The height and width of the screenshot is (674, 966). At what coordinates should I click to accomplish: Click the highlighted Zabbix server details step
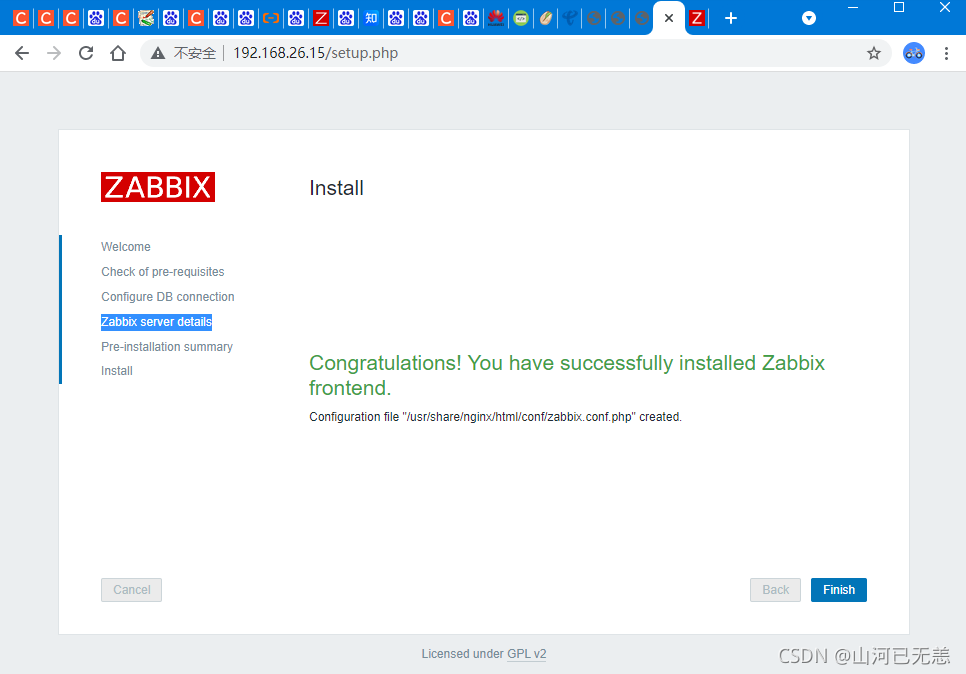(x=156, y=322)
